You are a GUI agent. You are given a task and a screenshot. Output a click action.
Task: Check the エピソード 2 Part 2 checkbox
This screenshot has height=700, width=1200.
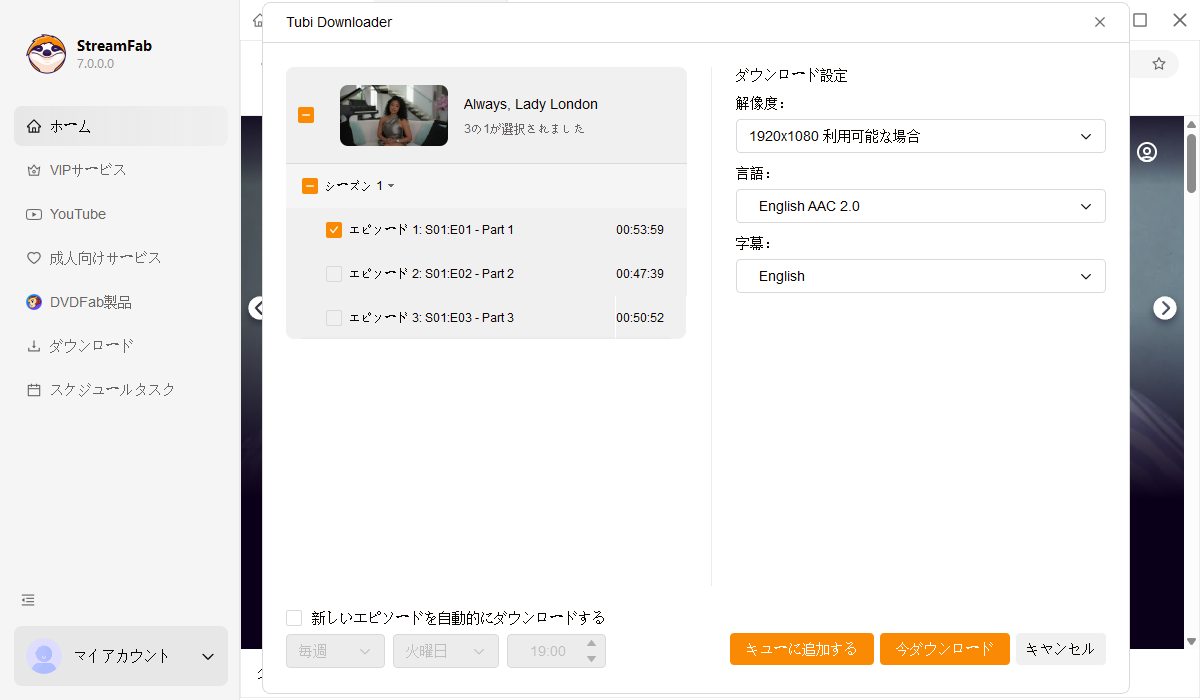pos(334,274)
